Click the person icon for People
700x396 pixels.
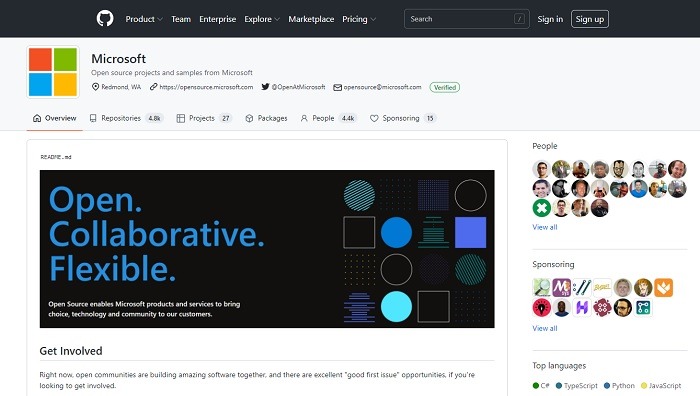point(304,118)
